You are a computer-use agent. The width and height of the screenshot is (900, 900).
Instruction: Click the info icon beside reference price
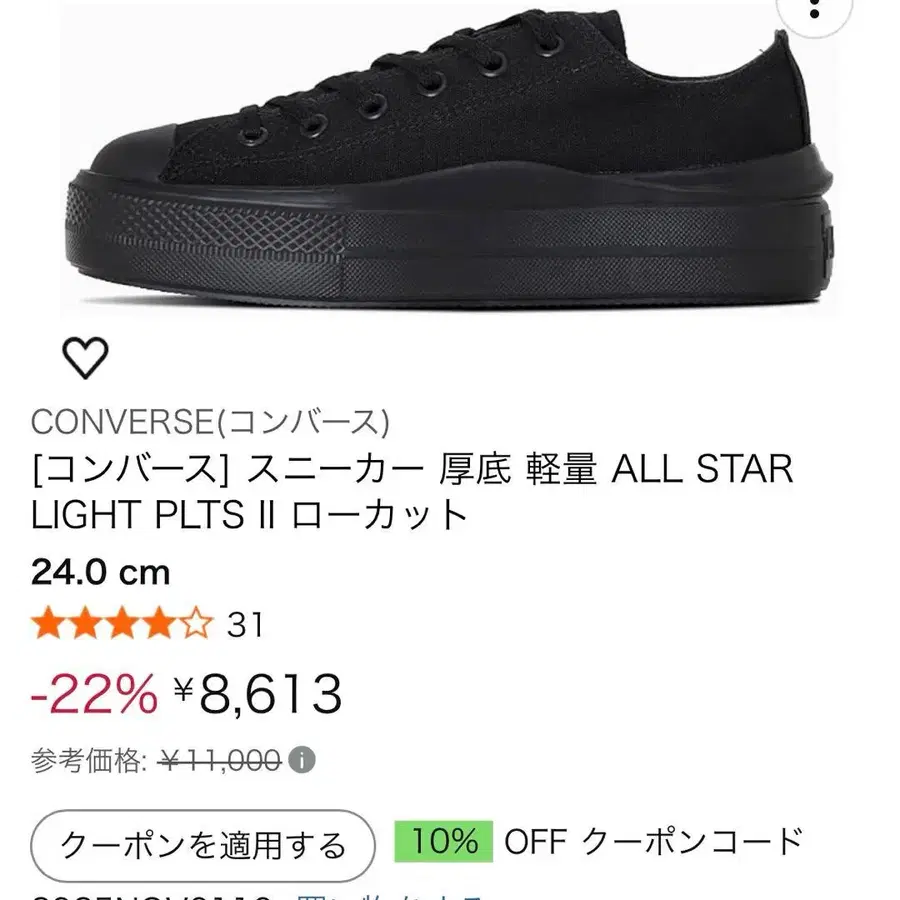(x=301, y=761)
